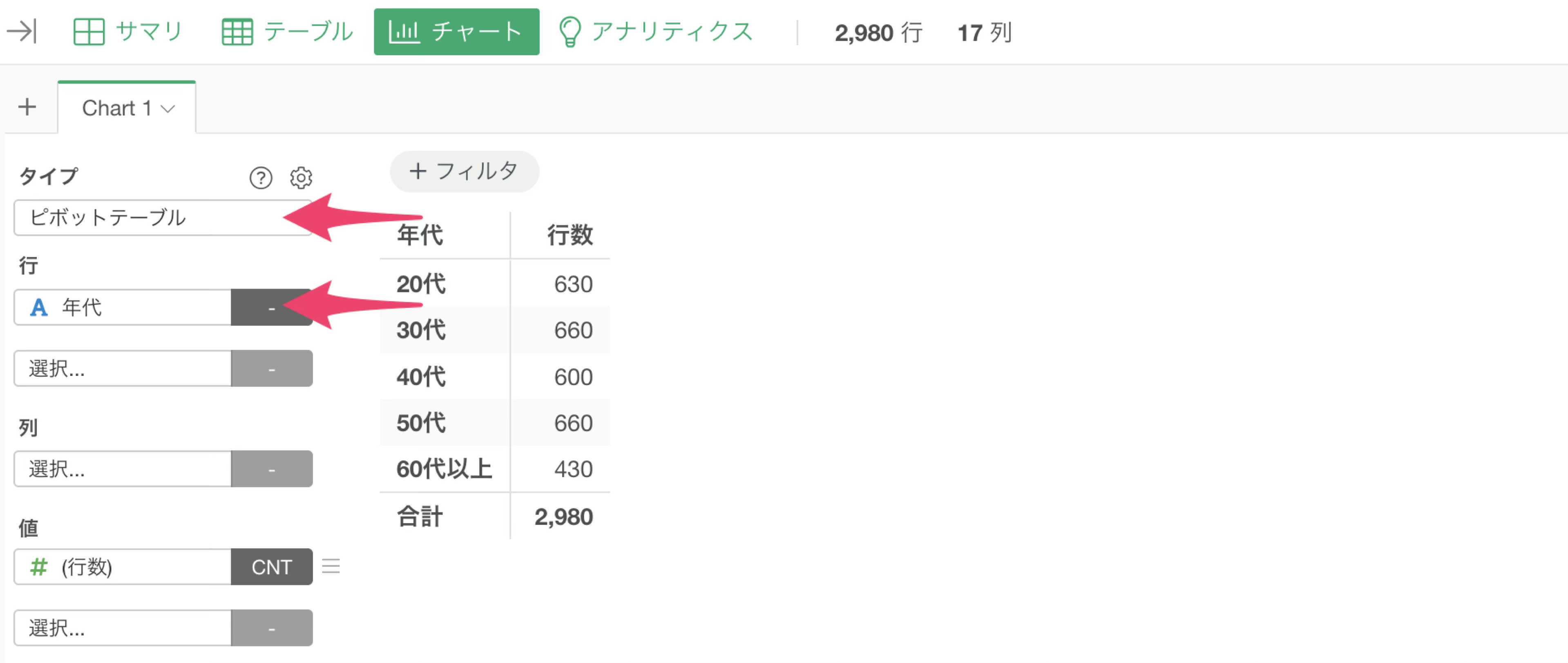Add a new chart with plus icon

point(27,107)
